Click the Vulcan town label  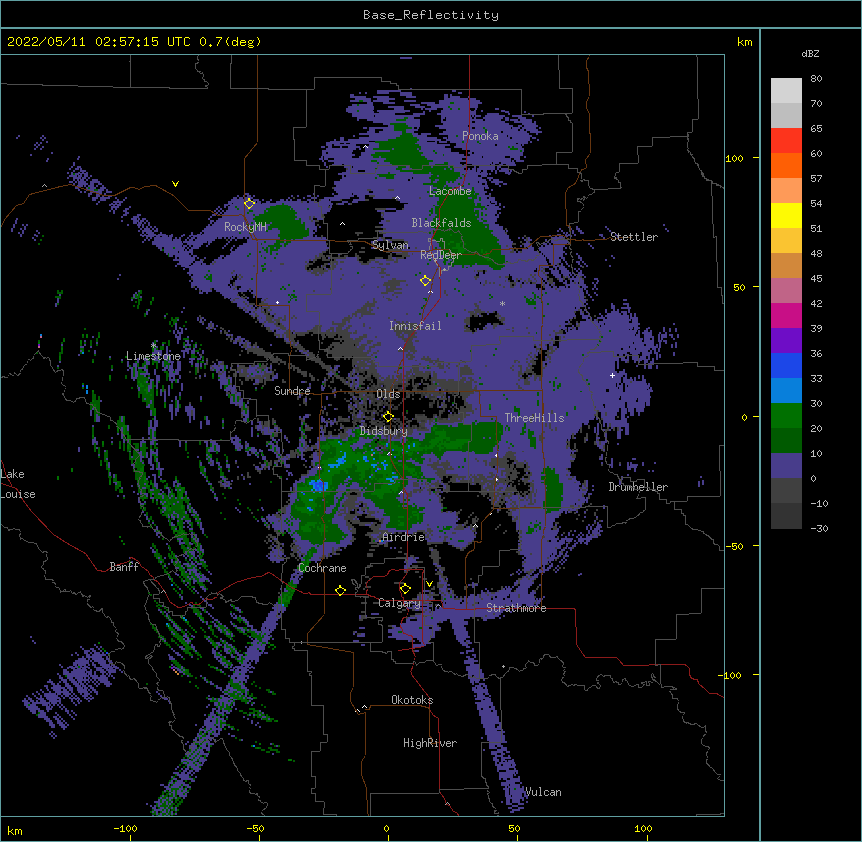coord(543,792)
